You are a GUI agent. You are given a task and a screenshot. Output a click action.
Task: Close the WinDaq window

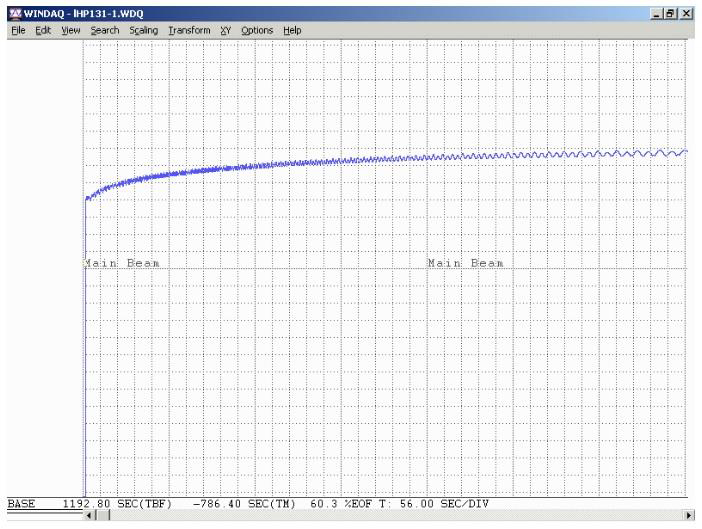click(687, 14)
